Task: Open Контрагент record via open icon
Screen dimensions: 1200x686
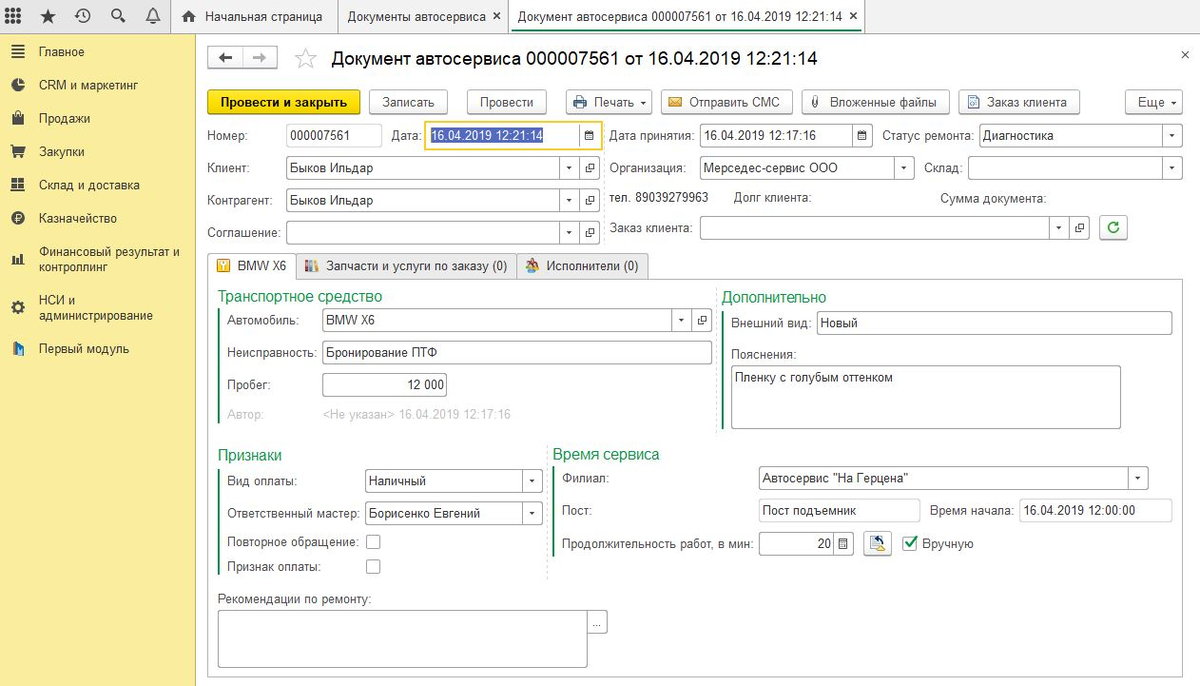Action: point(589,200)
